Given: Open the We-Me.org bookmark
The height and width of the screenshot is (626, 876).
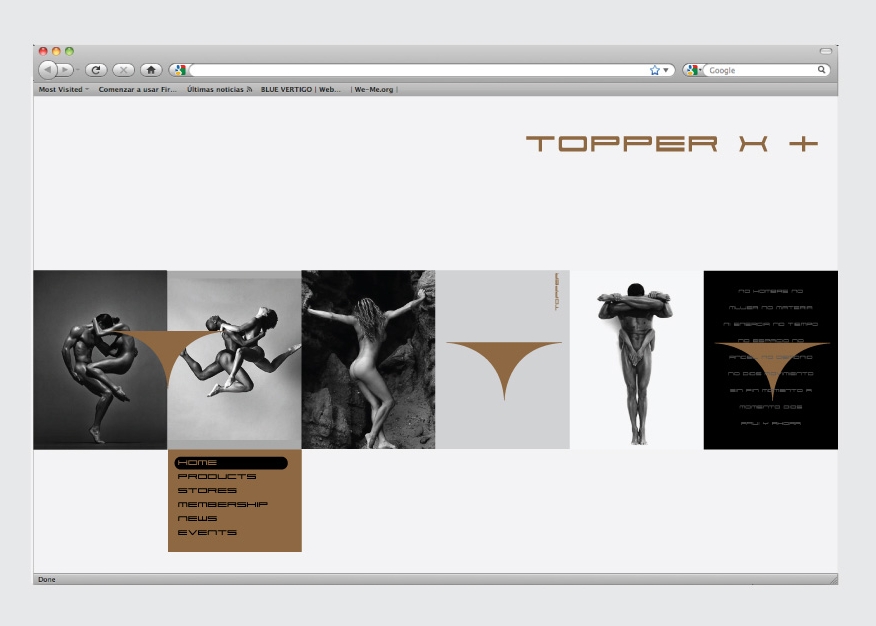Looking at the screenshot, I should (374, 89).
